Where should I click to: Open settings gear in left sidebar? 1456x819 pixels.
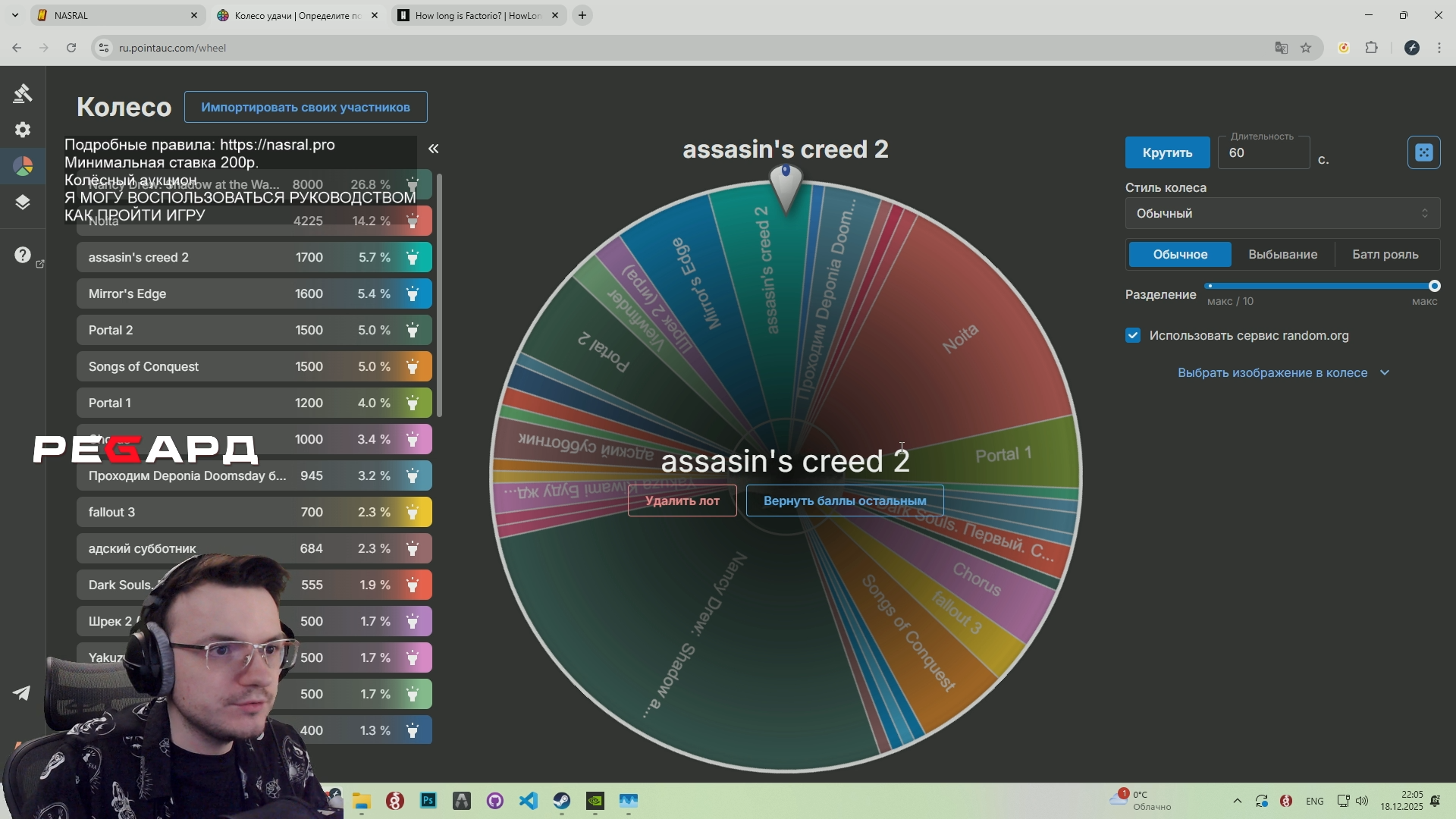tap(23, 130)
